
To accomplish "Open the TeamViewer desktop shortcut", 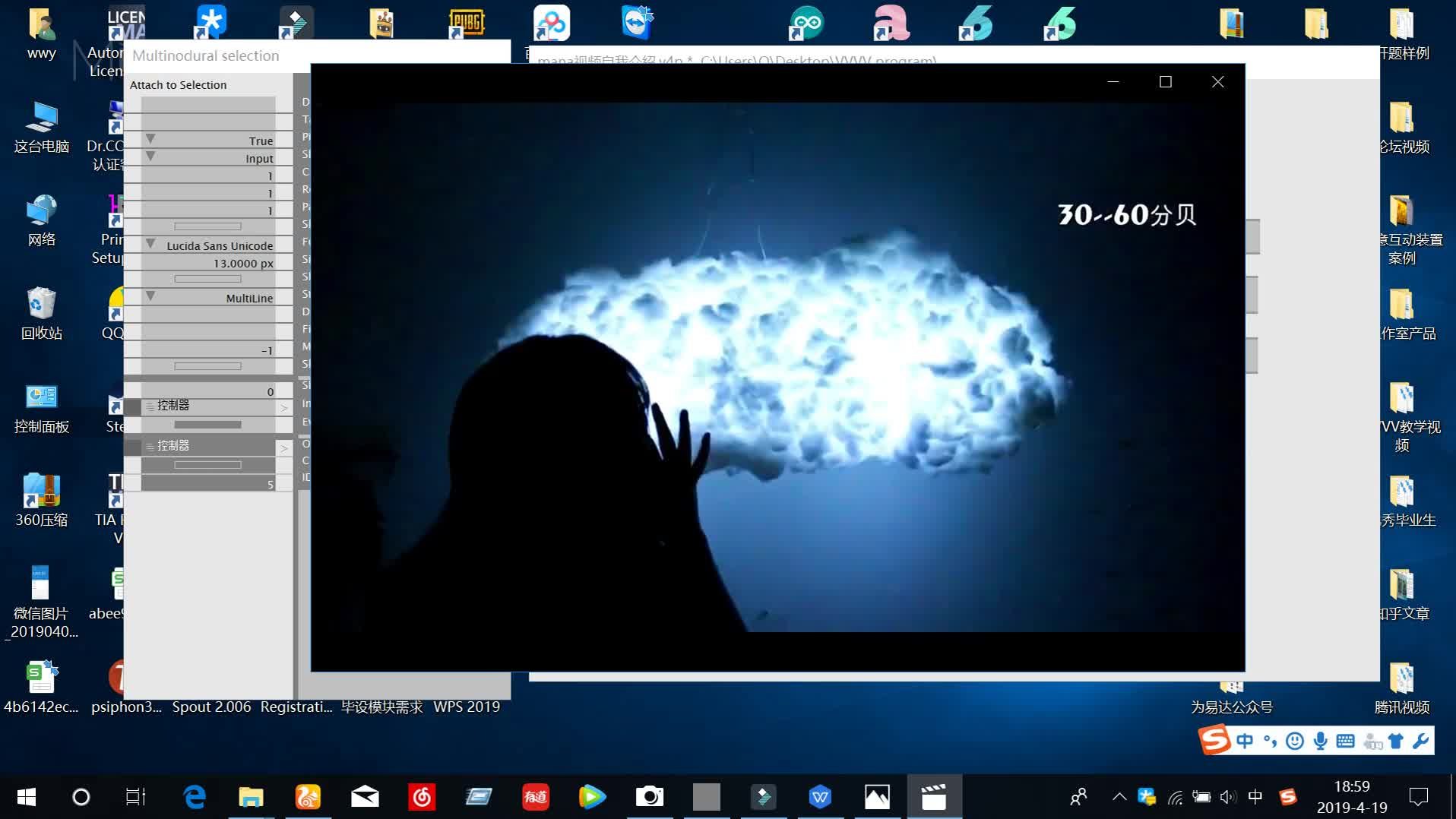I will pos(637,23).
